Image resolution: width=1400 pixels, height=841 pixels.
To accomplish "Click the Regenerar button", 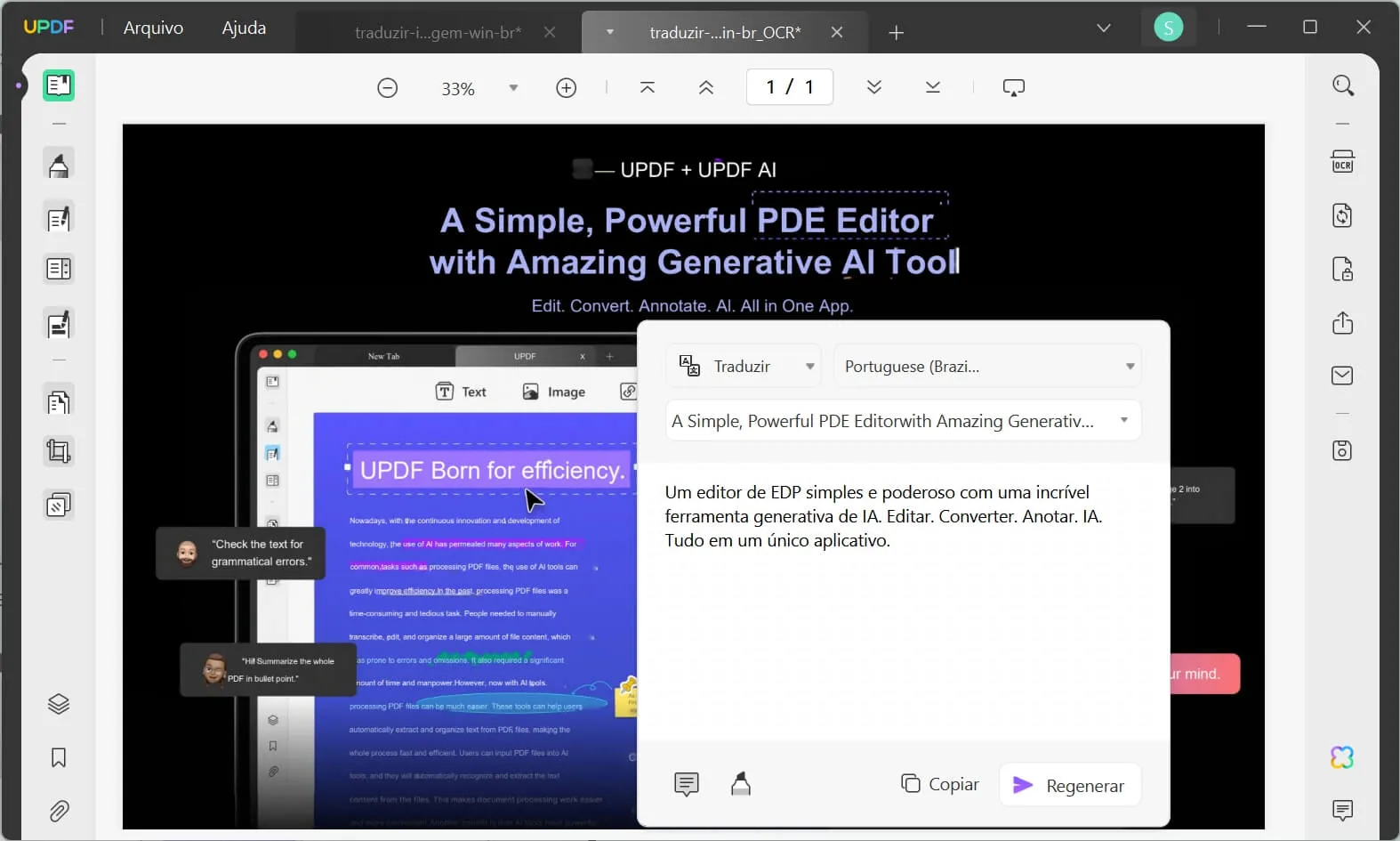I will click(1070, 785).
